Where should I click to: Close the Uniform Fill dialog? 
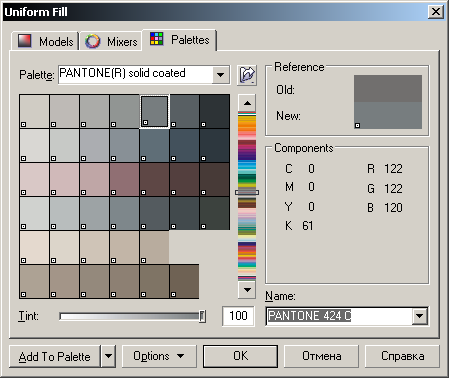pos(436,12)
